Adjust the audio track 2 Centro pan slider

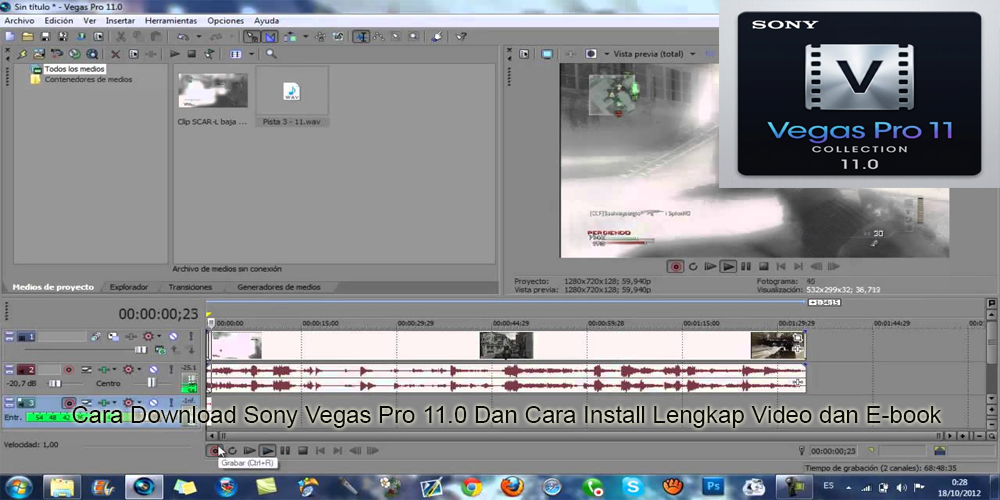[152, 383]
